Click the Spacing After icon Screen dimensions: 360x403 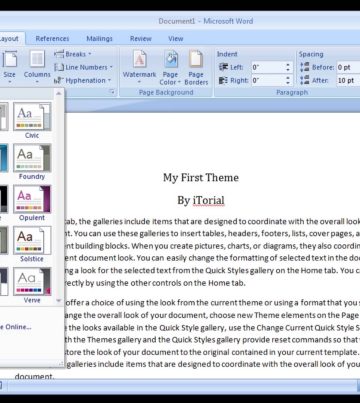304,80
